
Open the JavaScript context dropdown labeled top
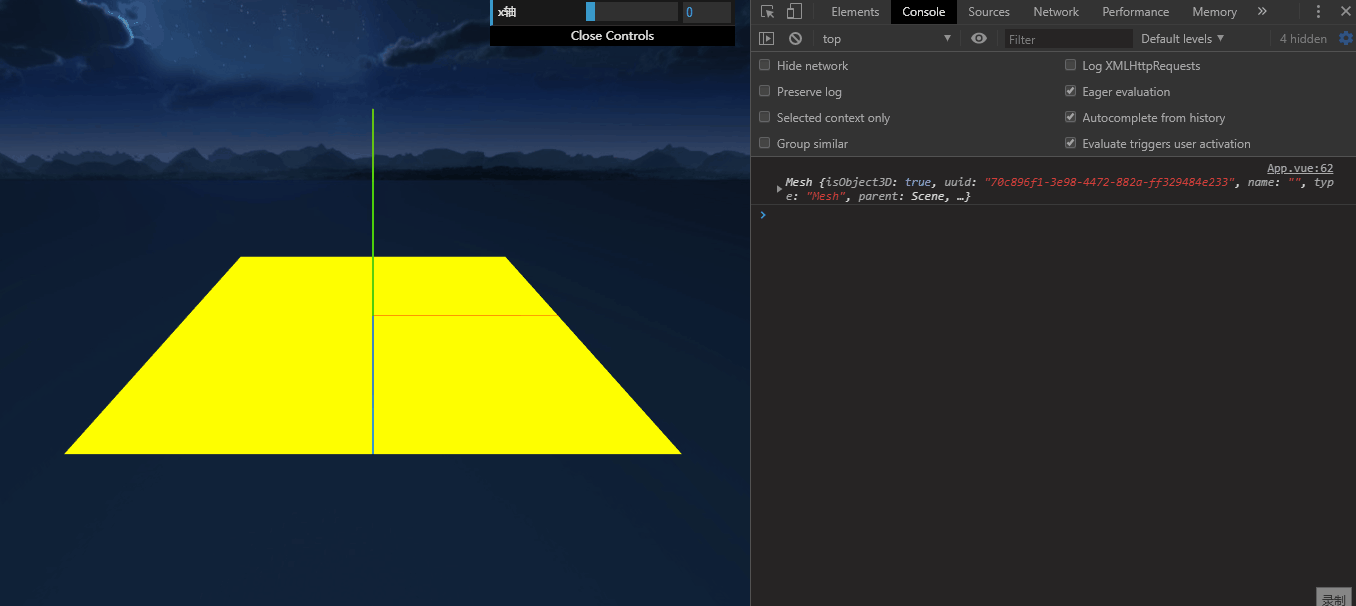pyautogui.click(x=884, y=38)
